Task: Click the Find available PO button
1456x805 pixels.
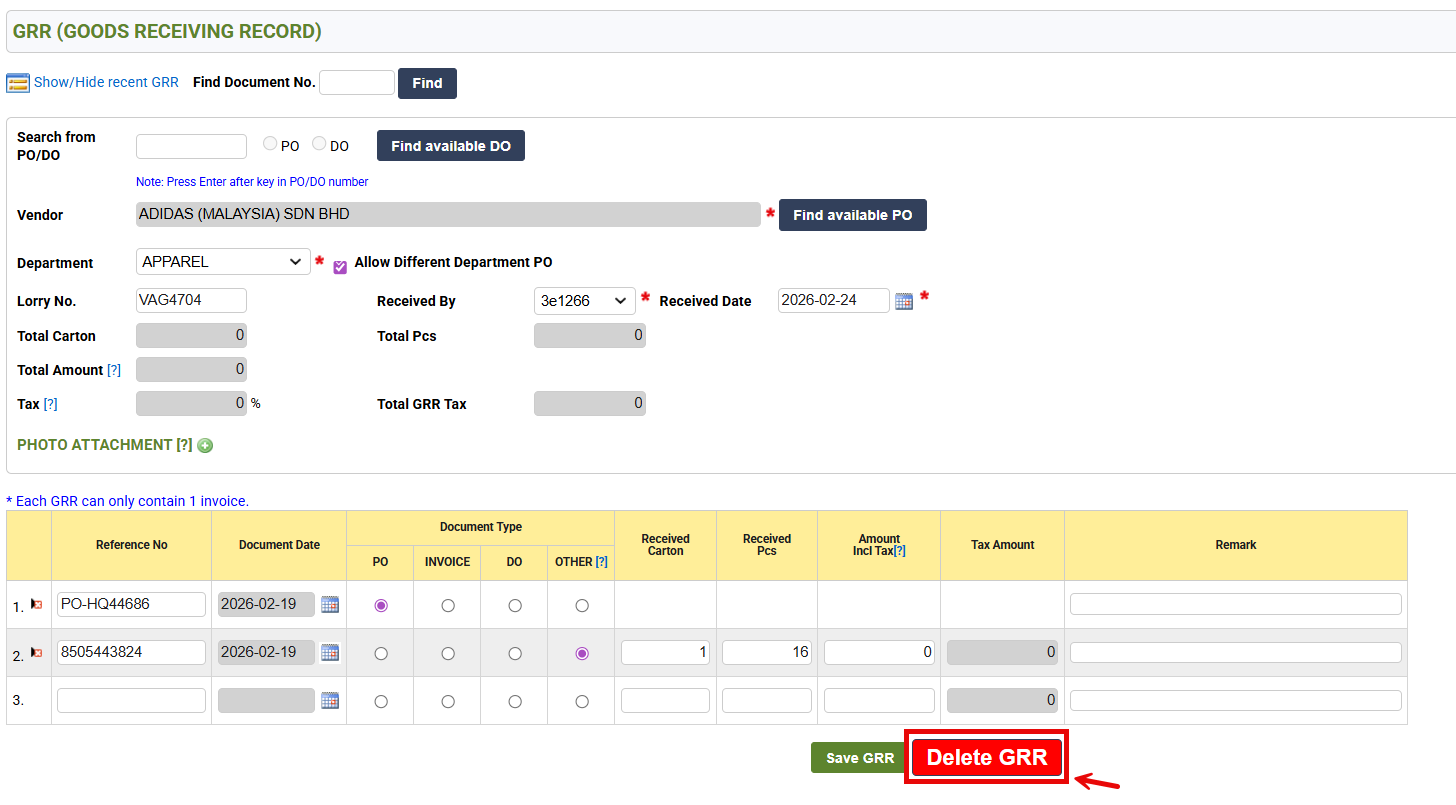Action: click(852, 215)
